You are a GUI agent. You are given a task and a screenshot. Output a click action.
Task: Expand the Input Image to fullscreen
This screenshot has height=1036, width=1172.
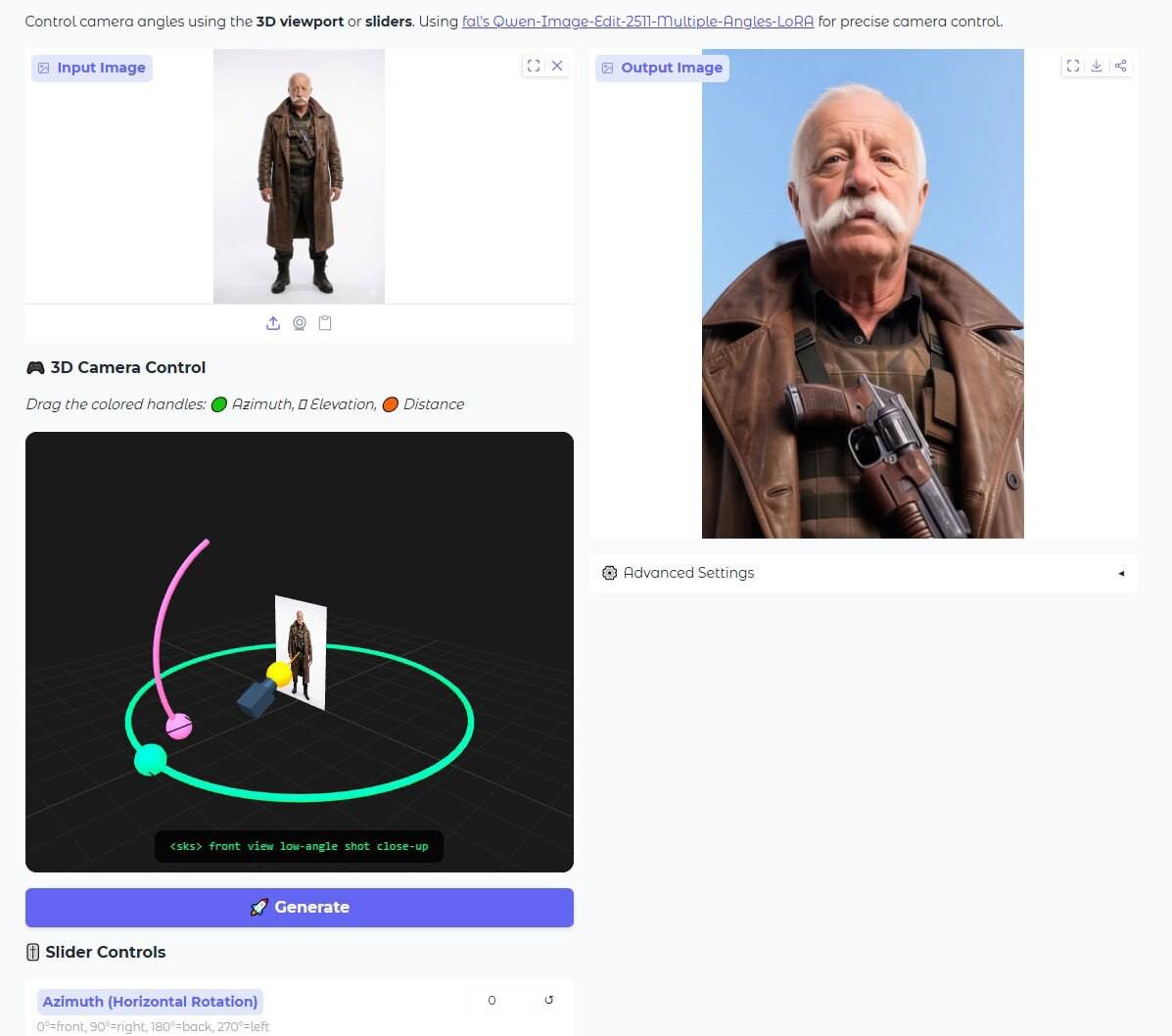coord(533,66)
